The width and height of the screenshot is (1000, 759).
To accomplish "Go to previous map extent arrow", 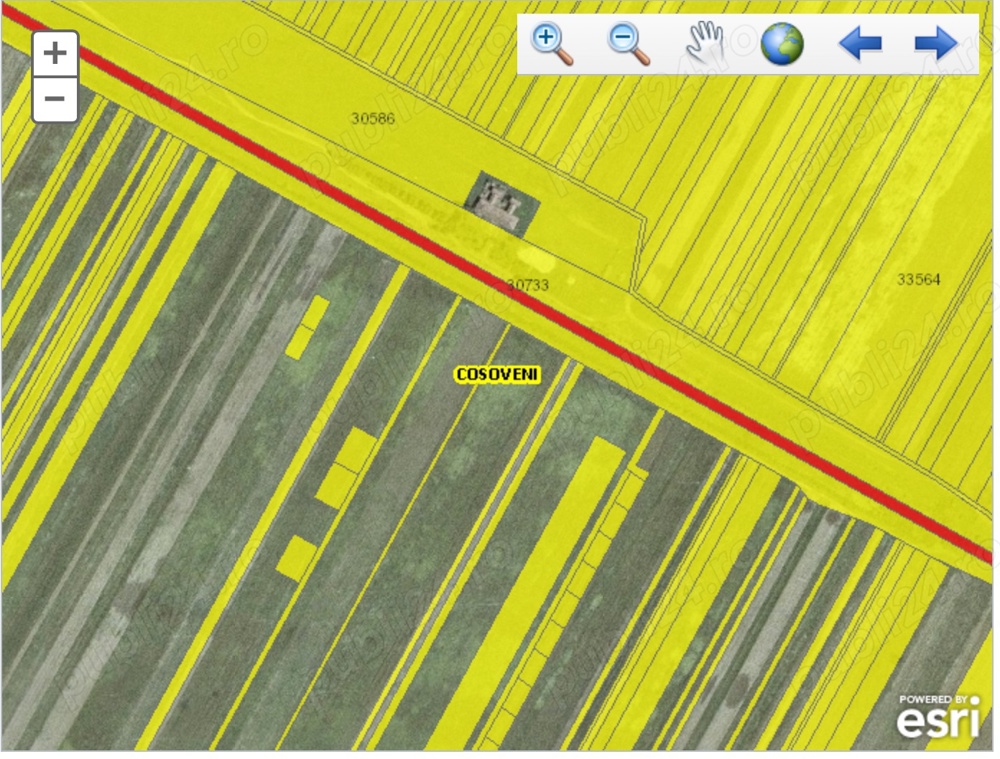I will coord(859,44).
